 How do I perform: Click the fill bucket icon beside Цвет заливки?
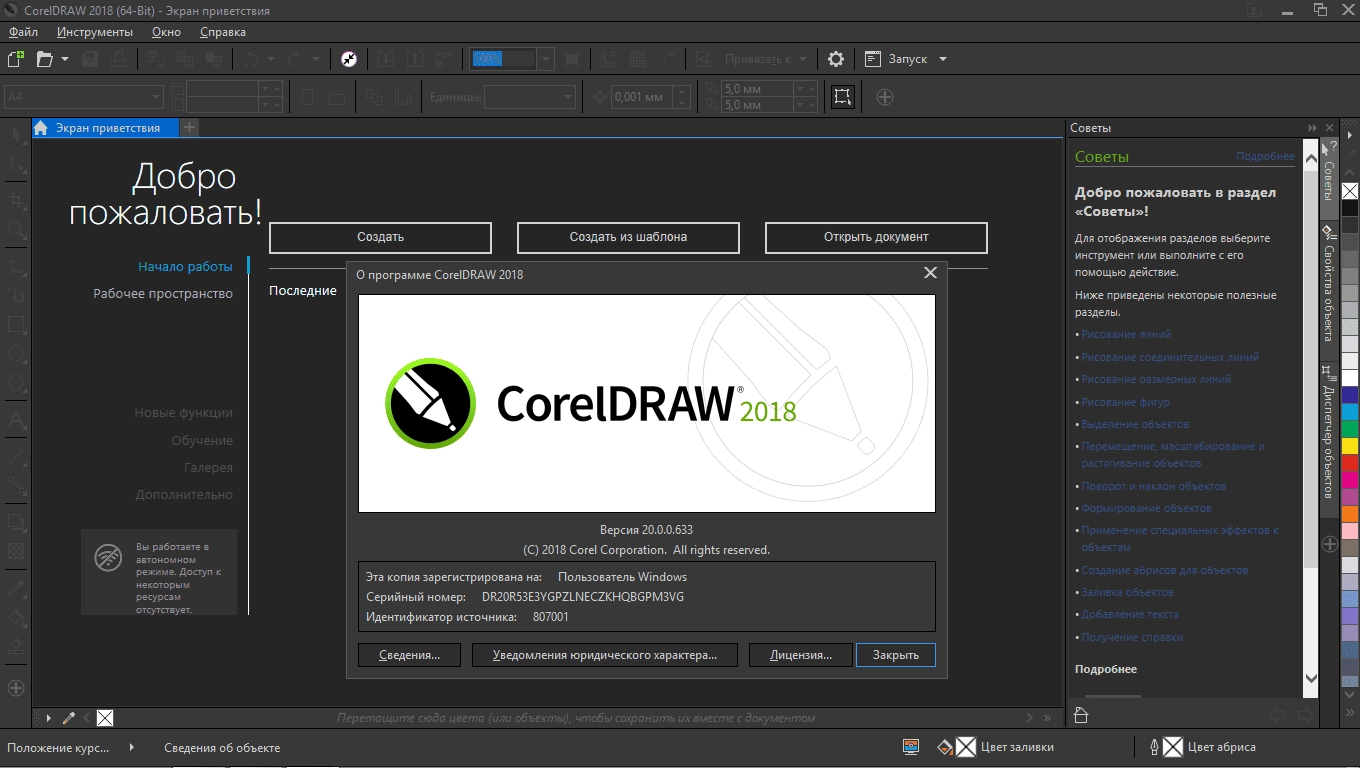(x=945, y=747)
